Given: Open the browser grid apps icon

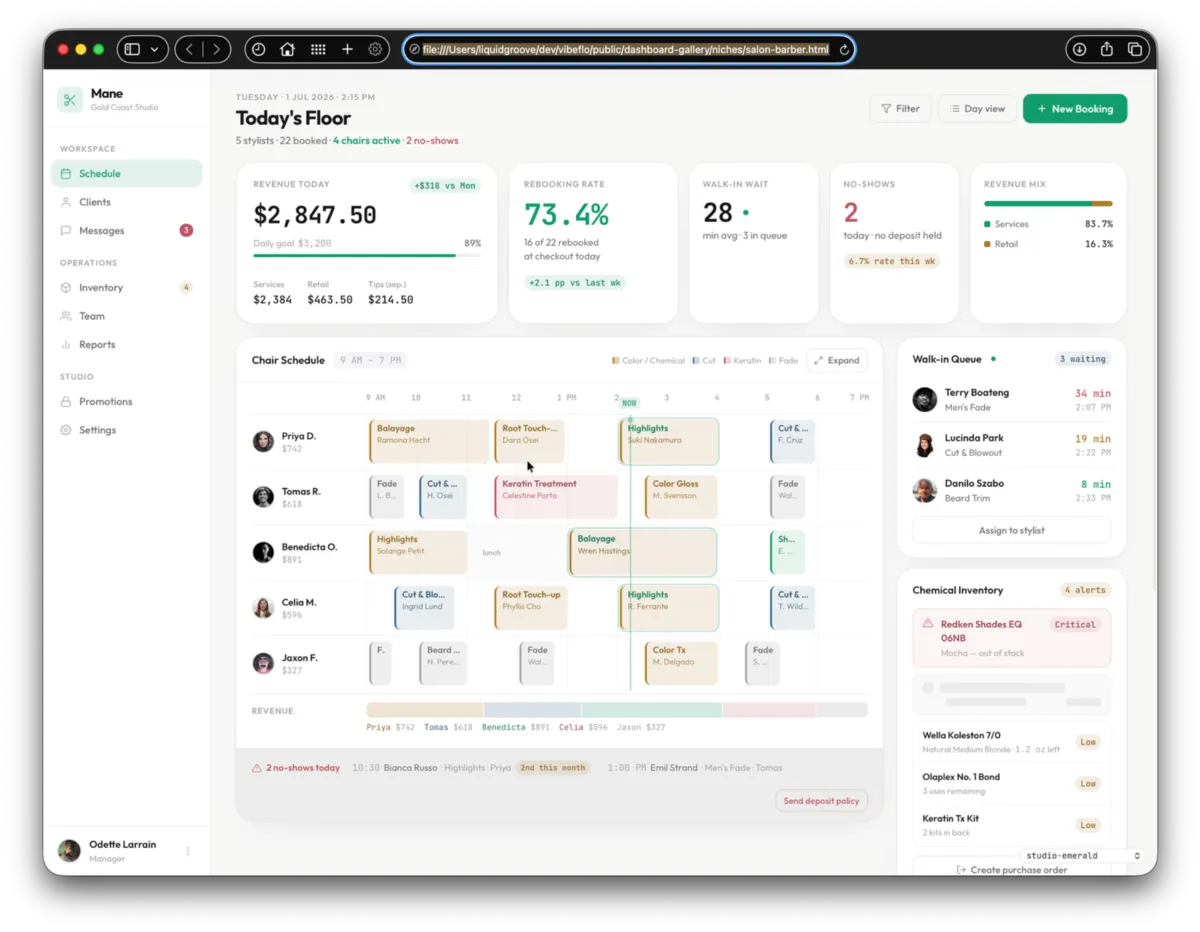Looking at the screenshot, I should click(318, 49).
